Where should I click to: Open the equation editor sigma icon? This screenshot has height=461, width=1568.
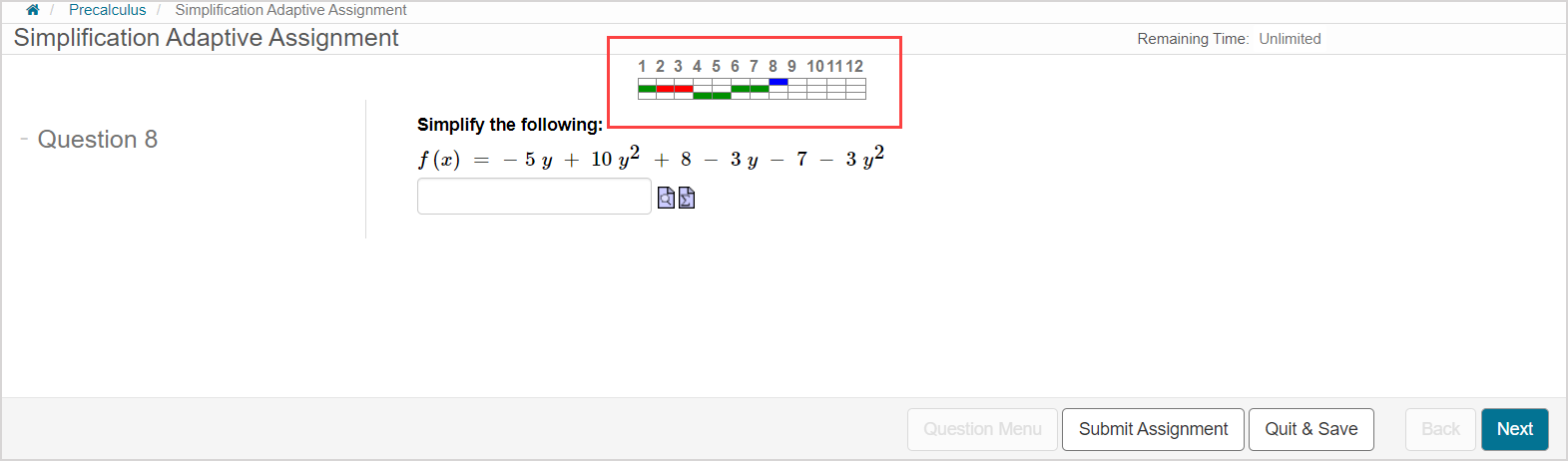(687, 198)
